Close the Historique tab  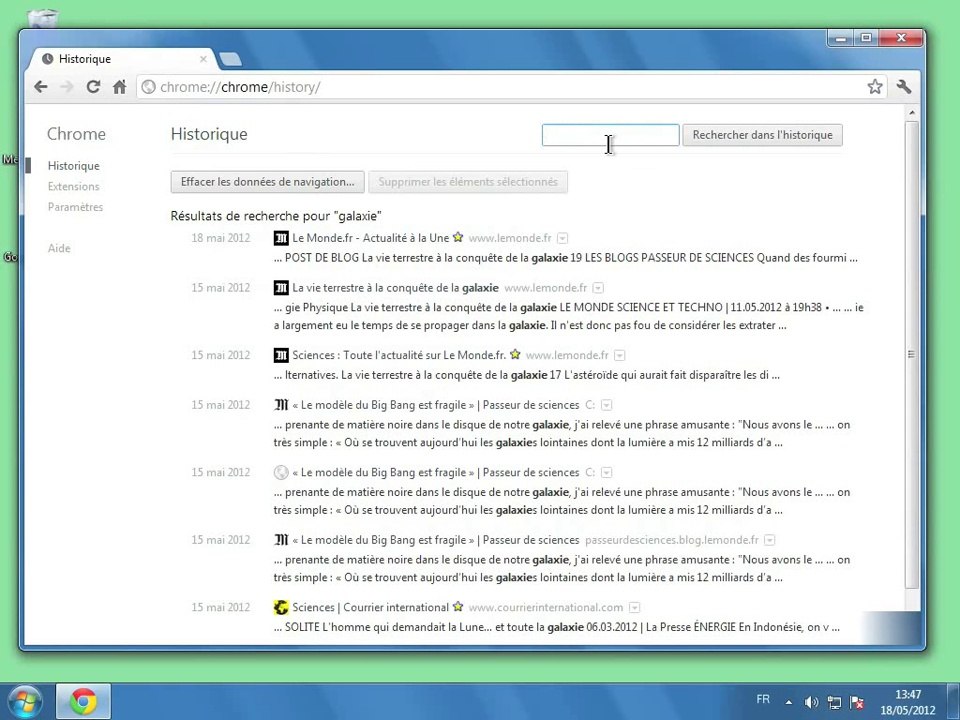[203, 59]
